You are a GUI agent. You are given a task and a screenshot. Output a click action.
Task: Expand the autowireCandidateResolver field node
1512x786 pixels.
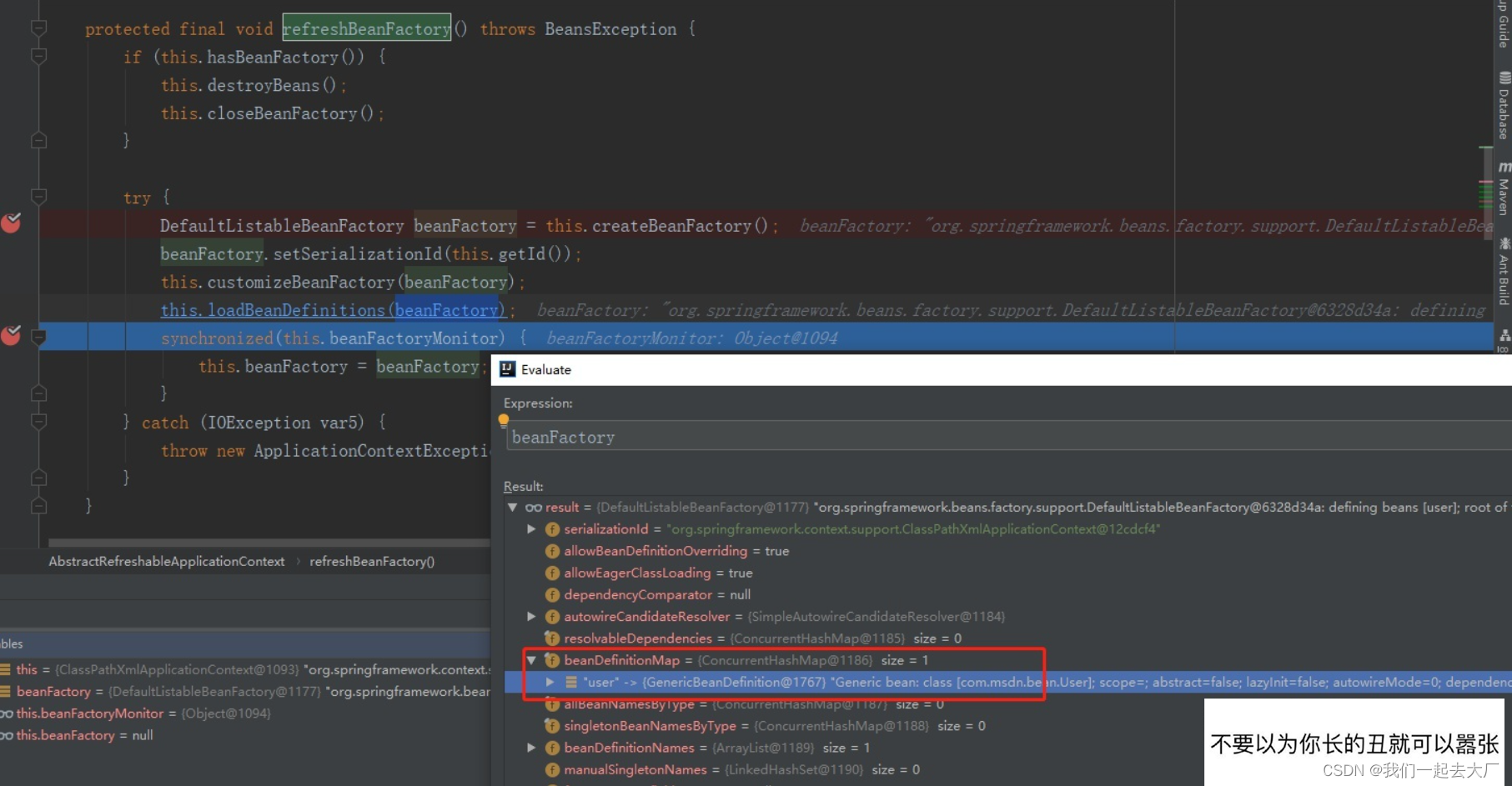pyautogui.click(x=531, y=616)
